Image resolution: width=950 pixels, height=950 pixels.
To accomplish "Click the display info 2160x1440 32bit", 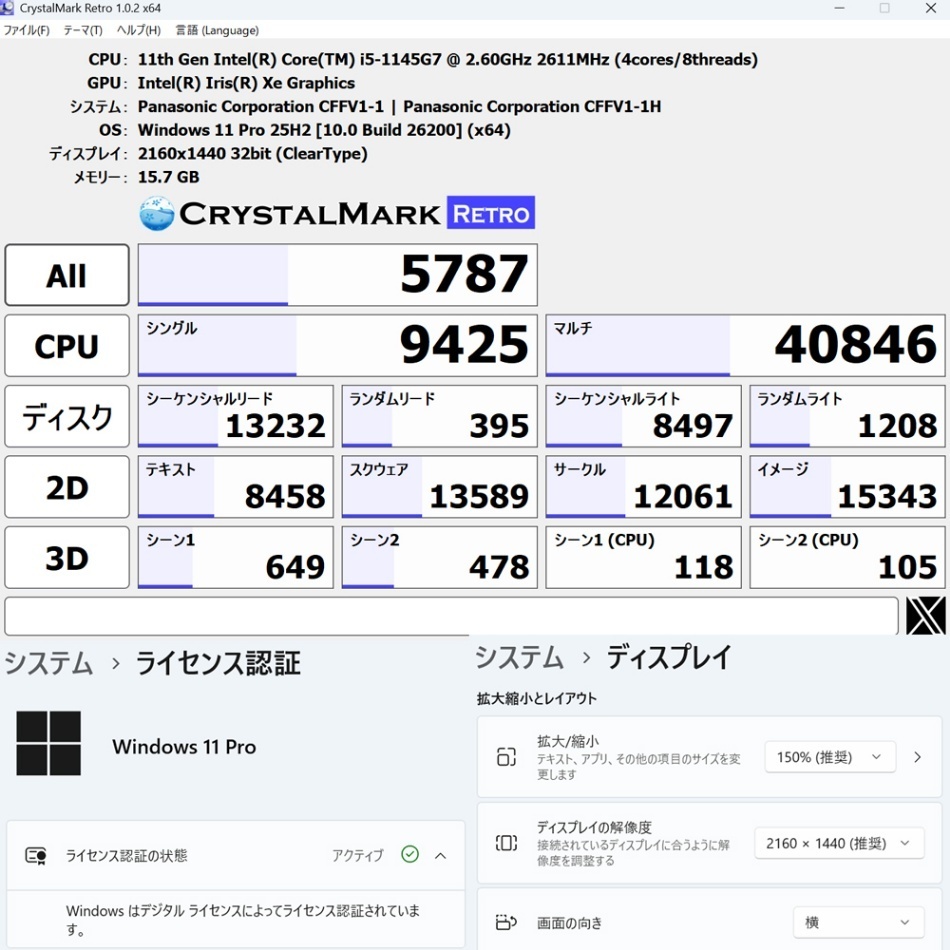I will click(x=253, y=154).
